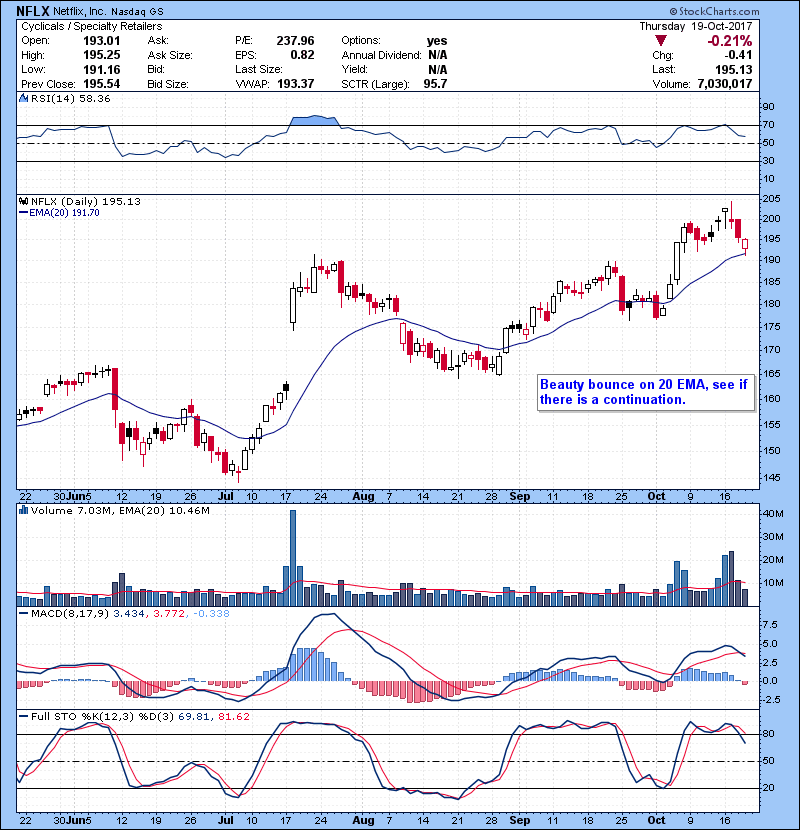Click the 7.5 MACD axis label

coord(770,625)
